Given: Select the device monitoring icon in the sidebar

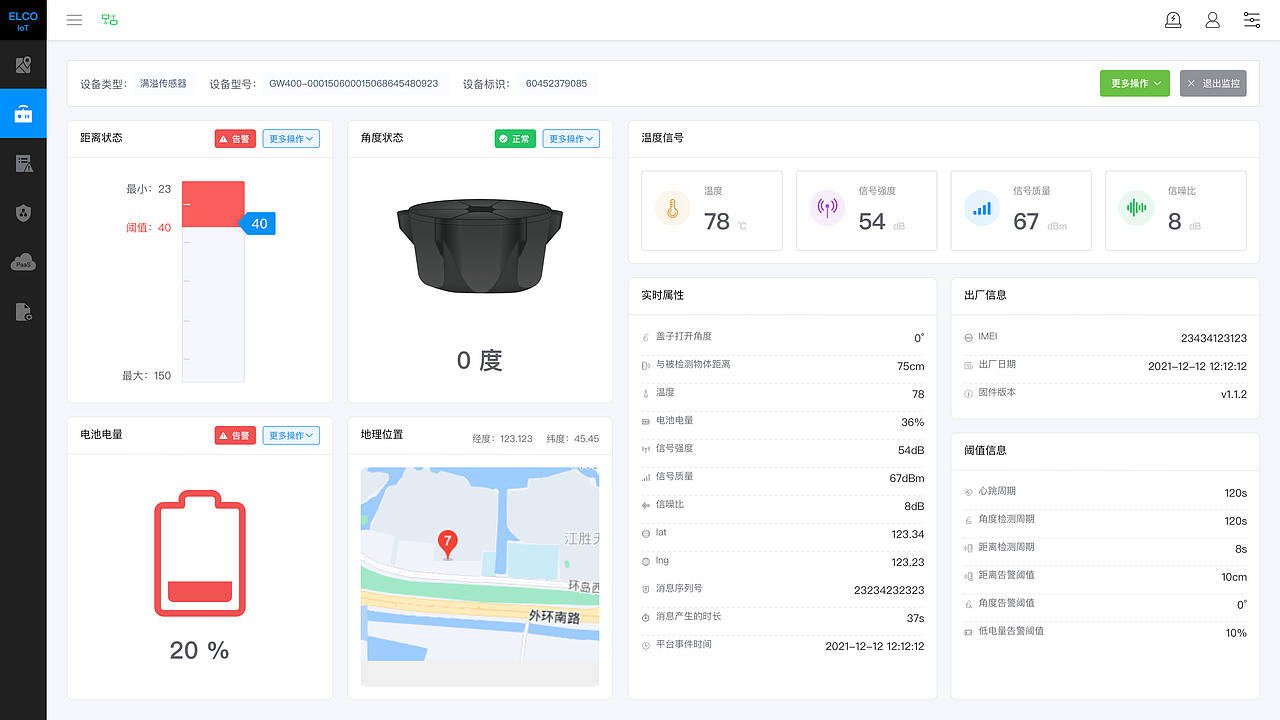Looking at the screenshot, I should tap(23, 113).
